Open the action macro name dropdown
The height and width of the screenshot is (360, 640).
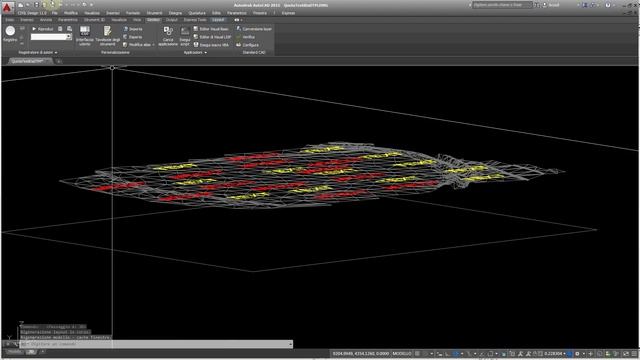coord(69,37)
